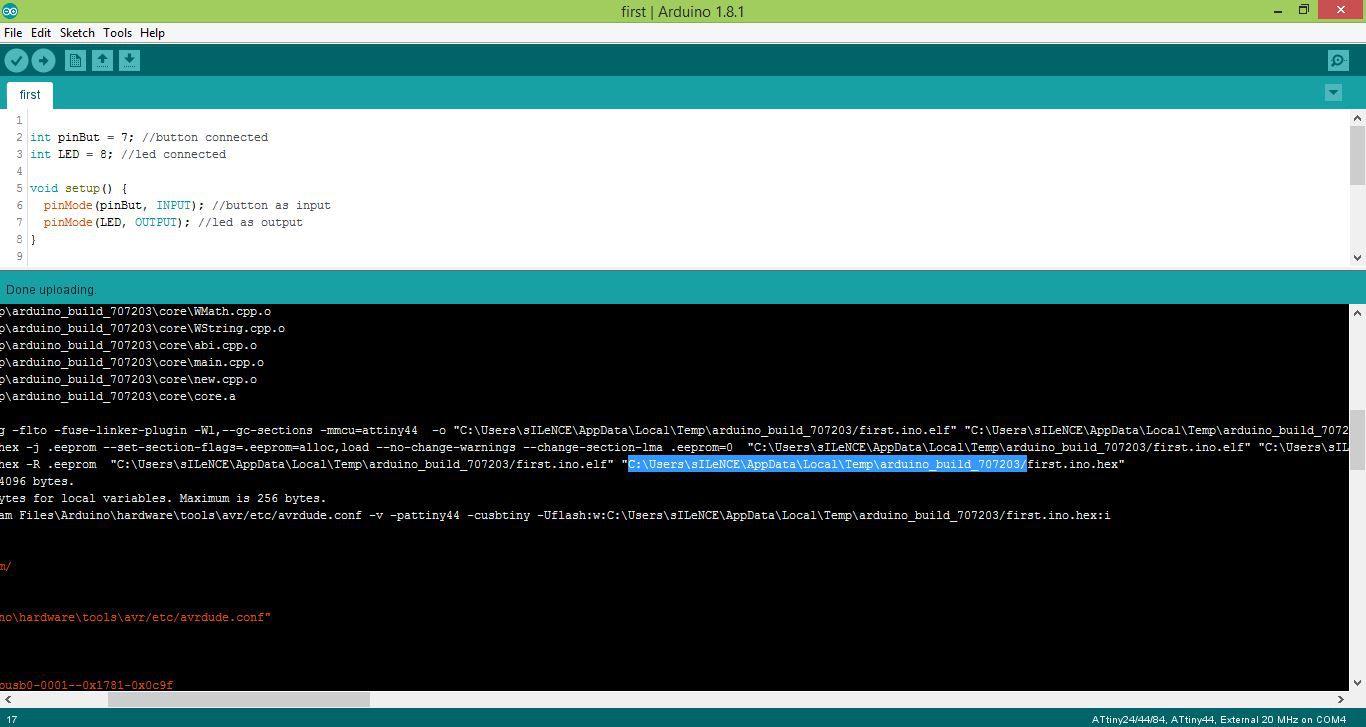Click the editor scroll down arrow

pyautogui.click(x=1357, y=258)
